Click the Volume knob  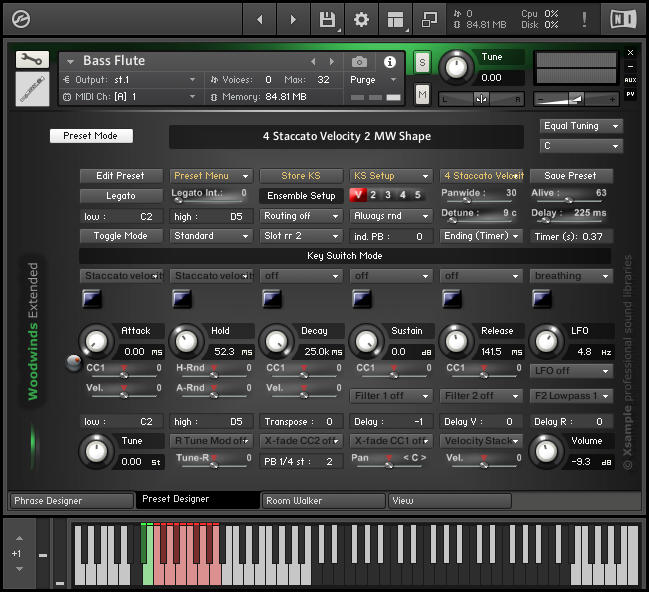point(546,451)
